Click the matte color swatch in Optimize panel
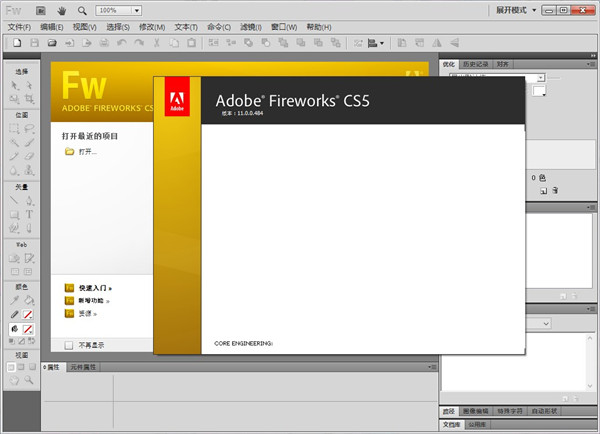The image size is (600, 434). click(x=539, y=91)
